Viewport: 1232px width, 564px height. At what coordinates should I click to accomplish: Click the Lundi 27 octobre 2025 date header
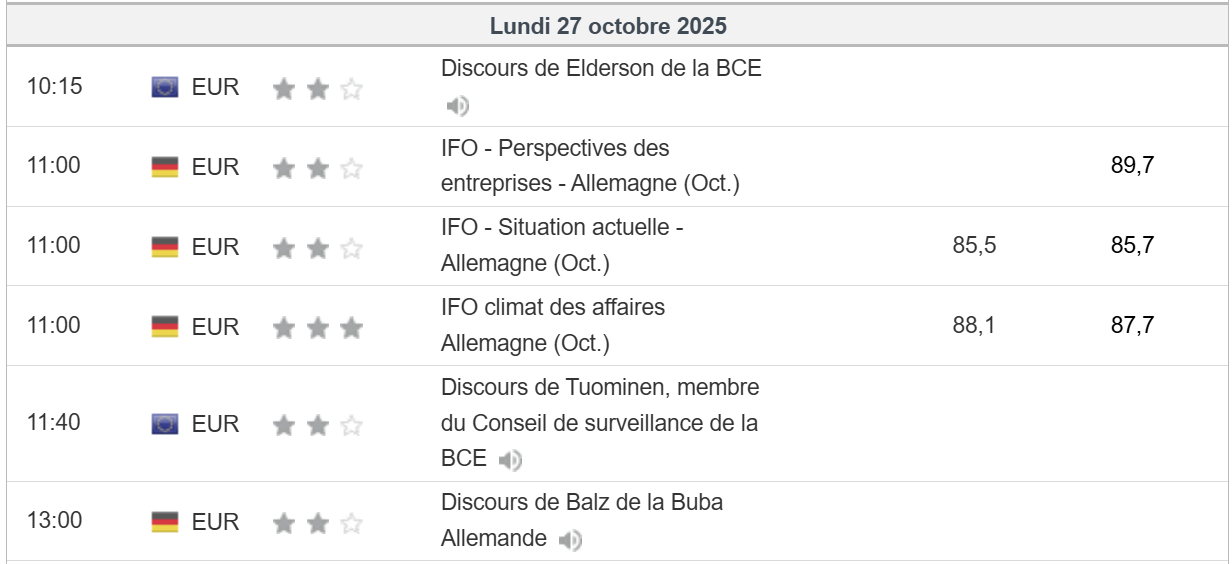(608, 26)
